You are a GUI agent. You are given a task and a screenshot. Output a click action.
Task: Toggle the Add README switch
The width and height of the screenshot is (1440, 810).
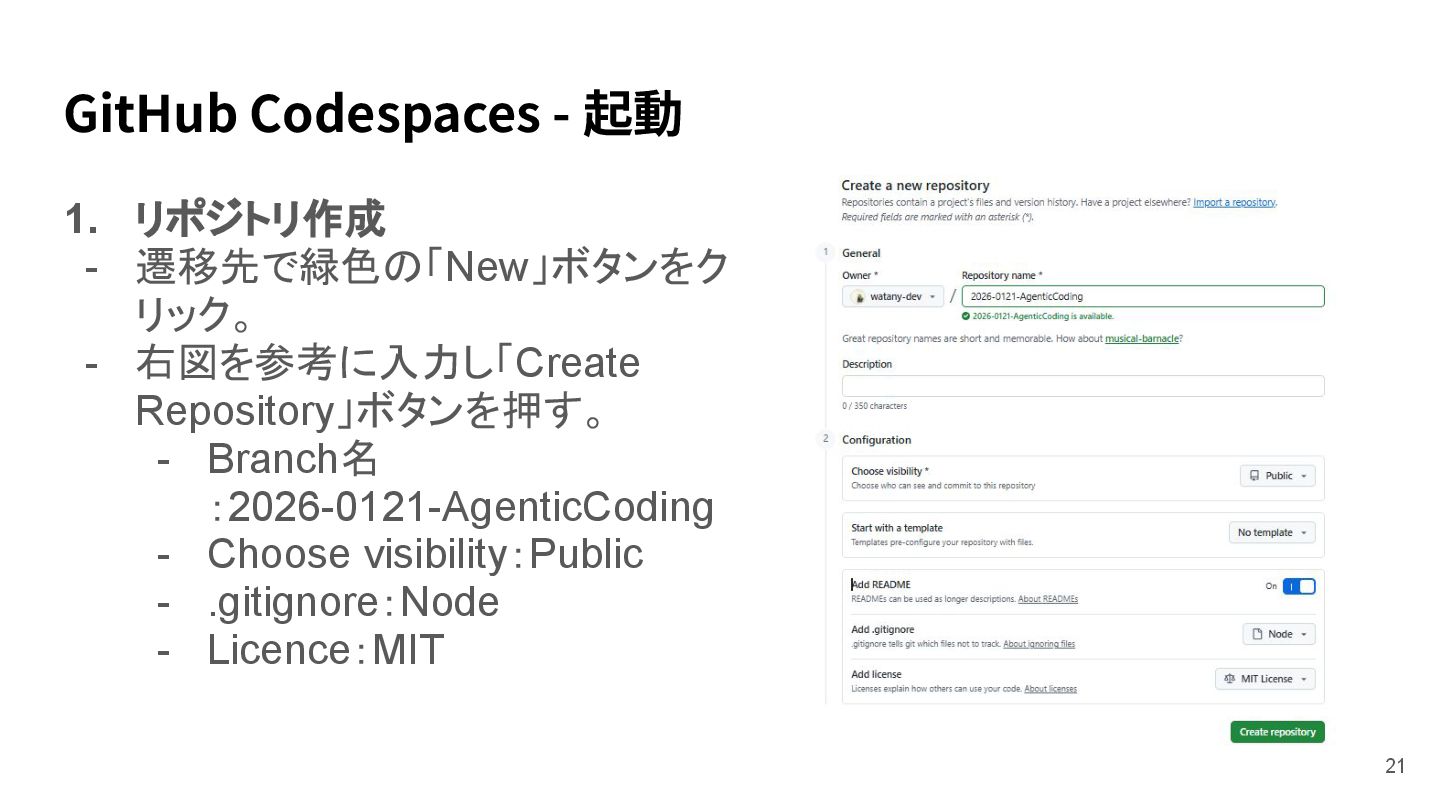tap(1299, 586)
